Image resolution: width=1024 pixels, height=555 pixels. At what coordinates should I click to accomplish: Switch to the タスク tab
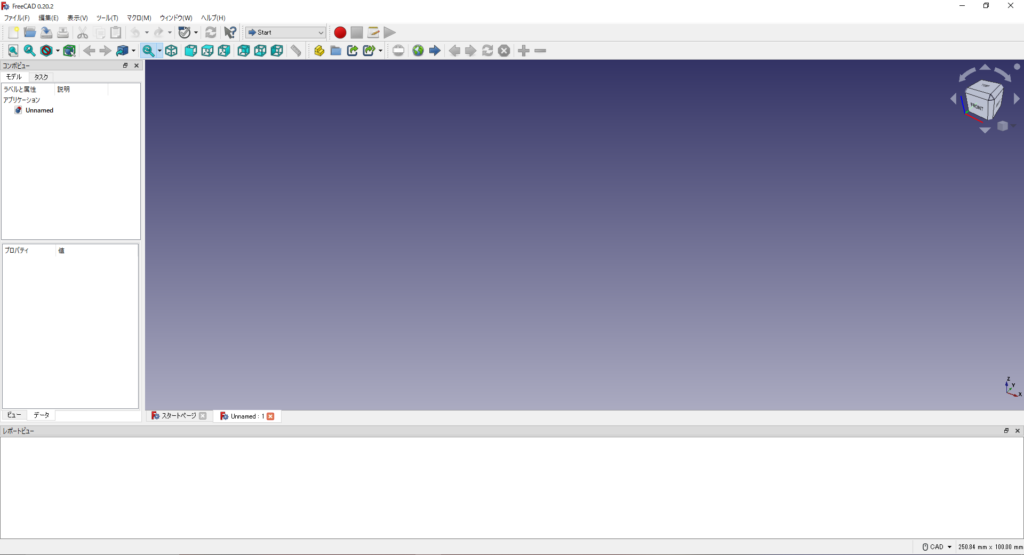click(41, 77)
